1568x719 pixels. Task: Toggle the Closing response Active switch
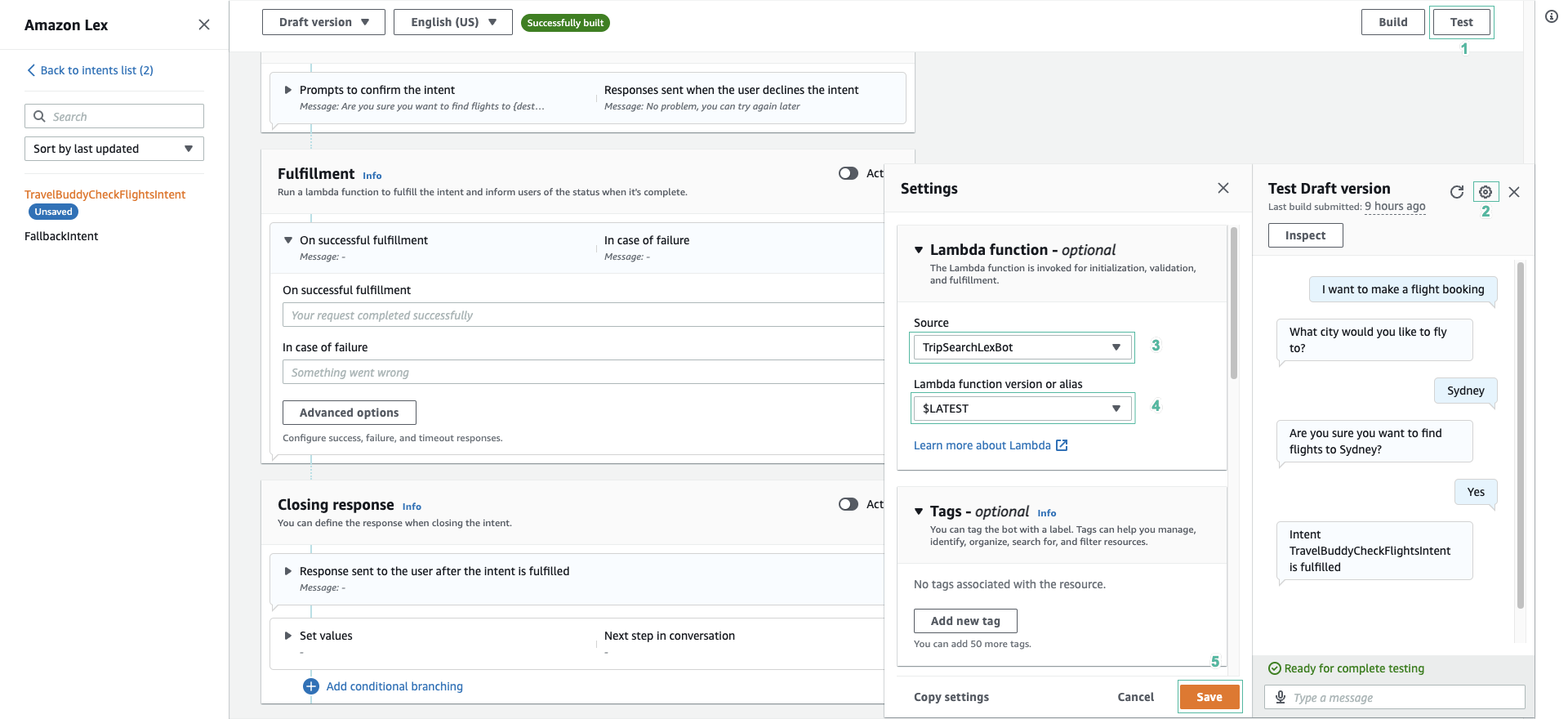(849, 504)
